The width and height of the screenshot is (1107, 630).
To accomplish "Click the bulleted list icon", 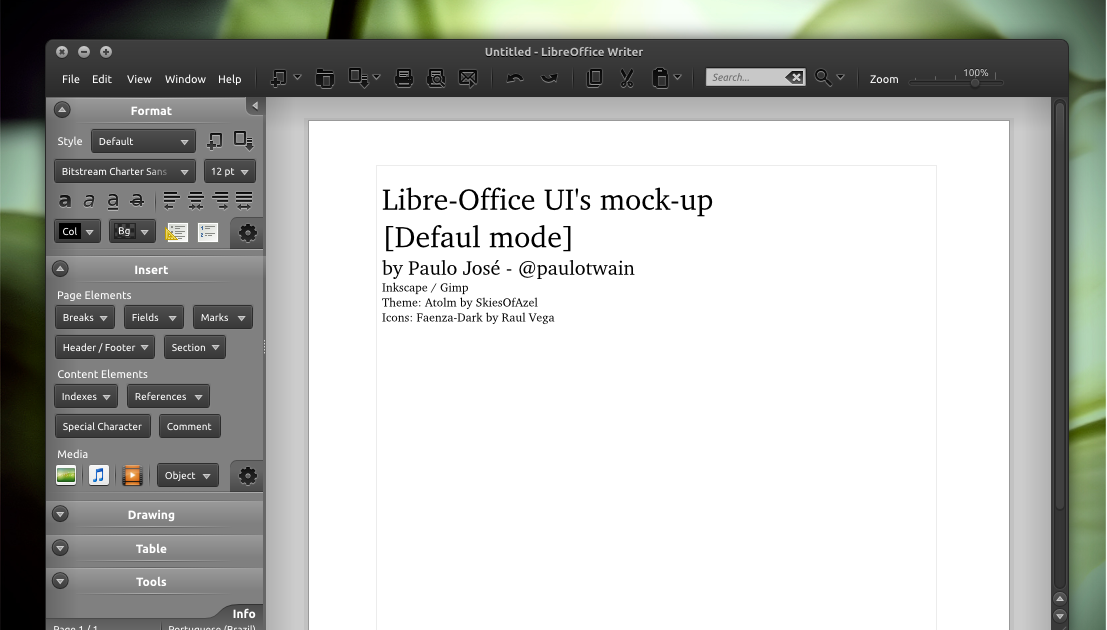I will (176, 232).
